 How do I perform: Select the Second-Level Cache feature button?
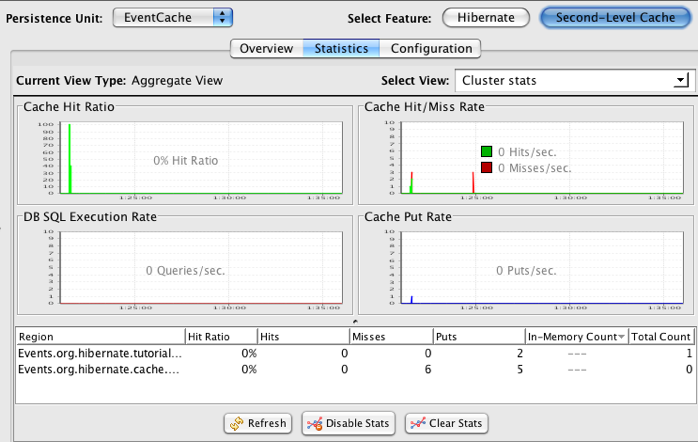615,18
